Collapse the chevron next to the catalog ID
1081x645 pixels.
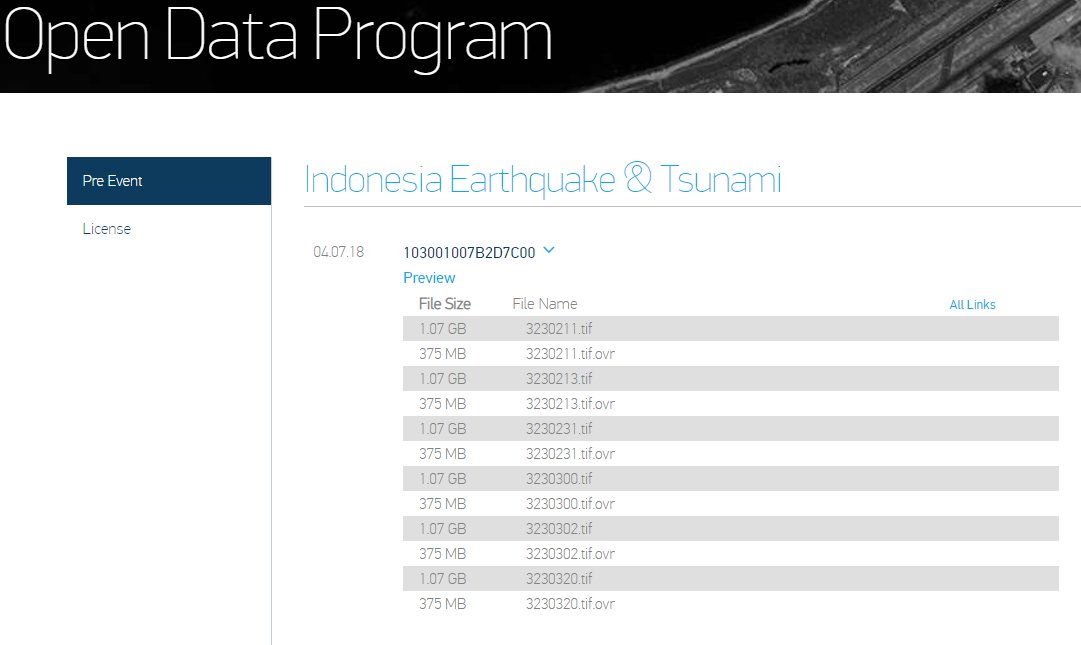point(548,251)
